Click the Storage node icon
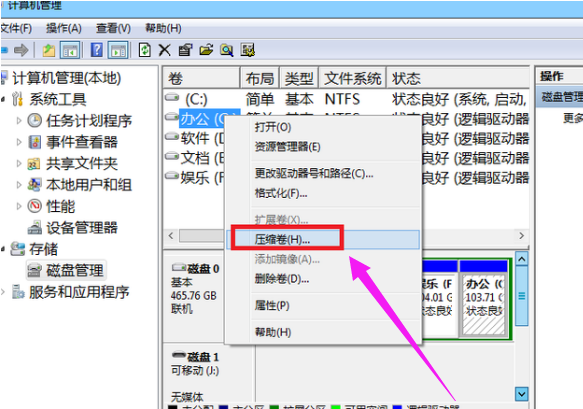 click(x=17, y=249)
